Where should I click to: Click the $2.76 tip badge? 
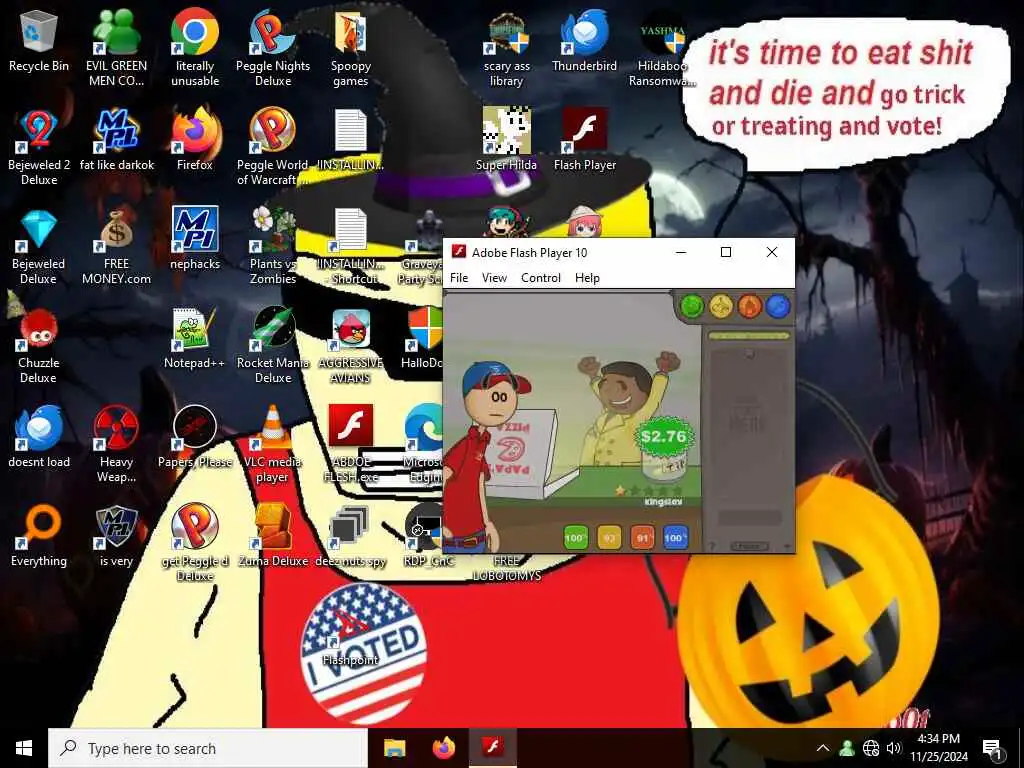tap(664, 436)
